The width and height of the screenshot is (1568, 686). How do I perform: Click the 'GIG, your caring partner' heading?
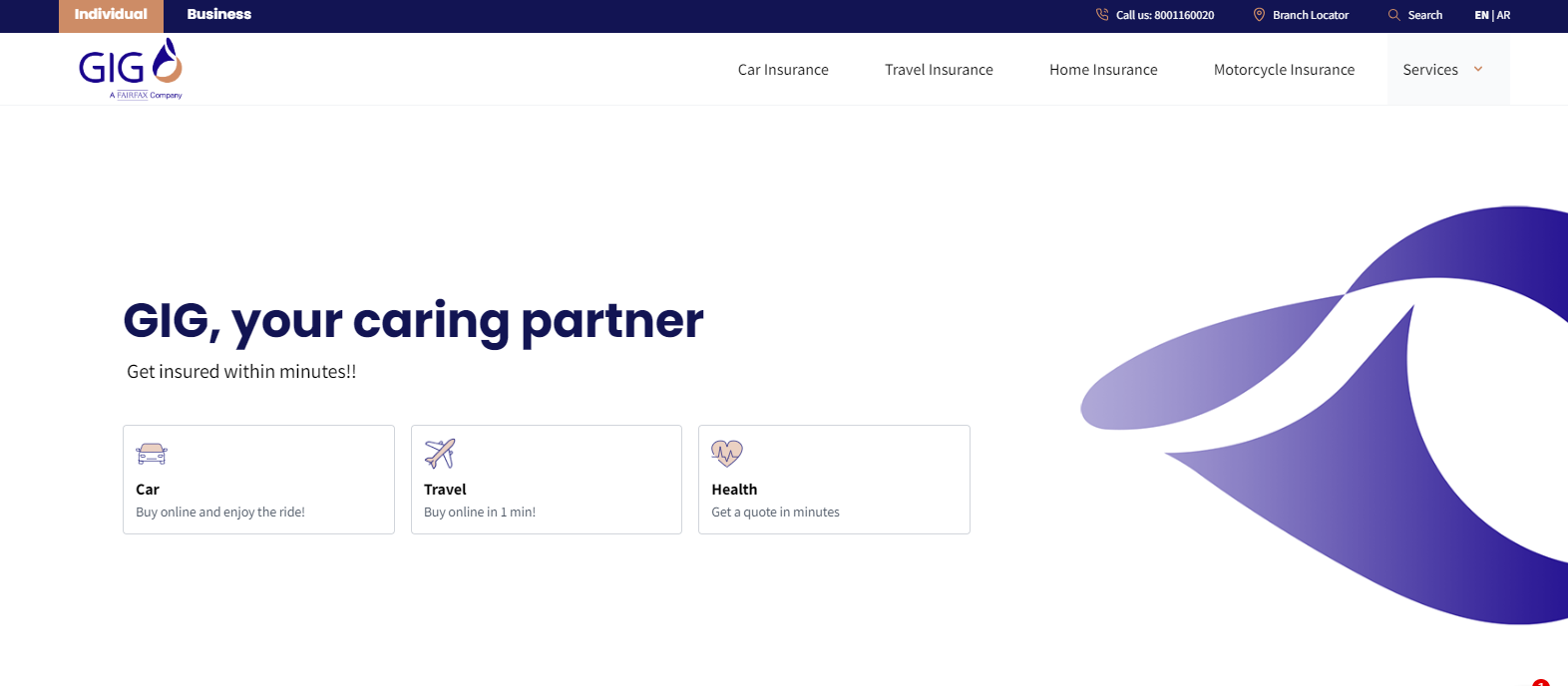click(413, 321)
